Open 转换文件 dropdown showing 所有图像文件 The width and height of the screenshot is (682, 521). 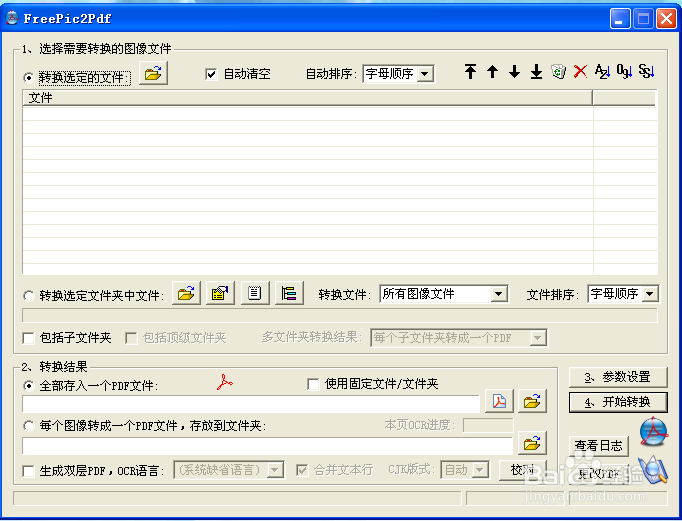pyautogui.click(x=444, y=294)
